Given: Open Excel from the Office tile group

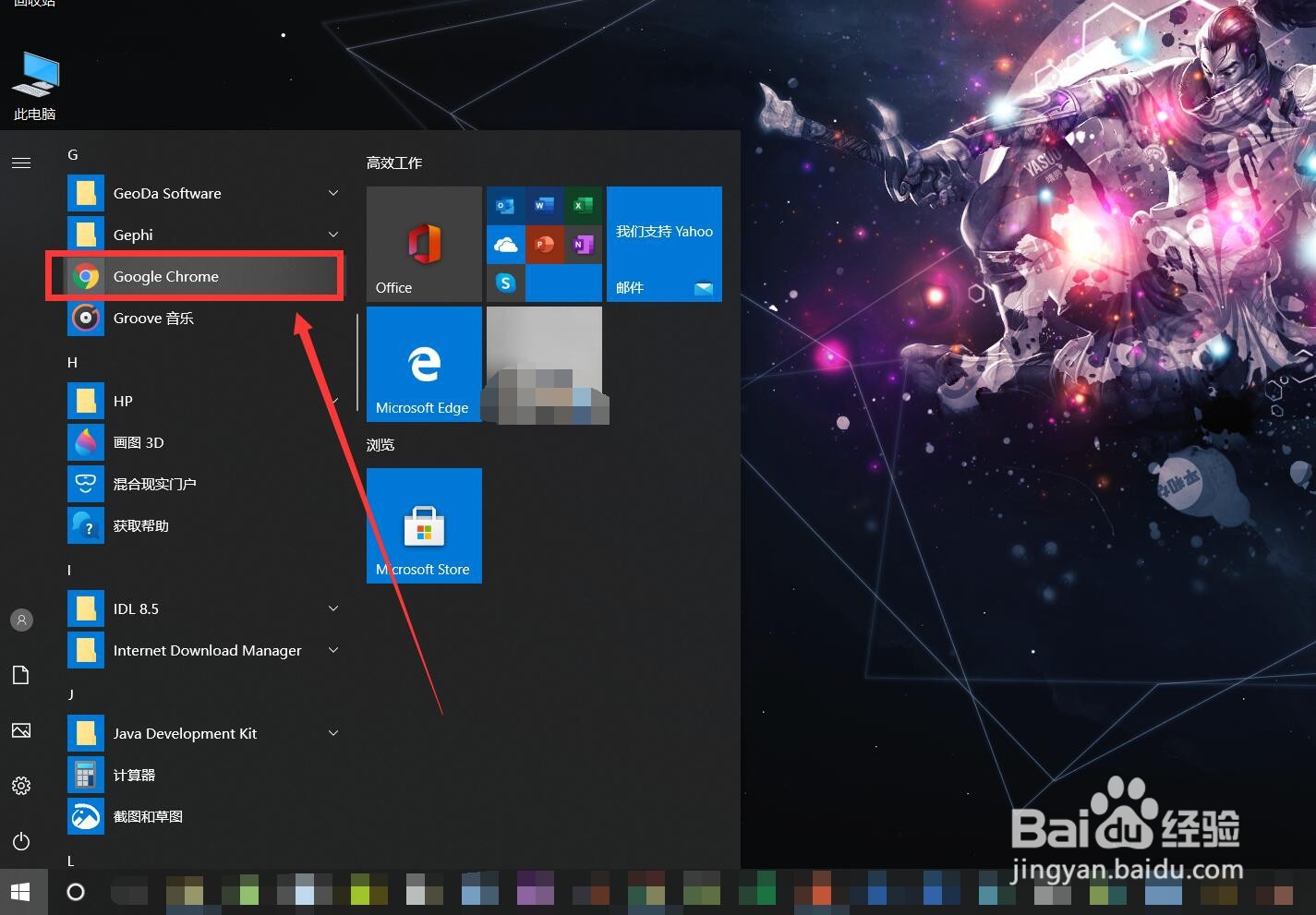Looking at the screenshot, I should point(583,205).
